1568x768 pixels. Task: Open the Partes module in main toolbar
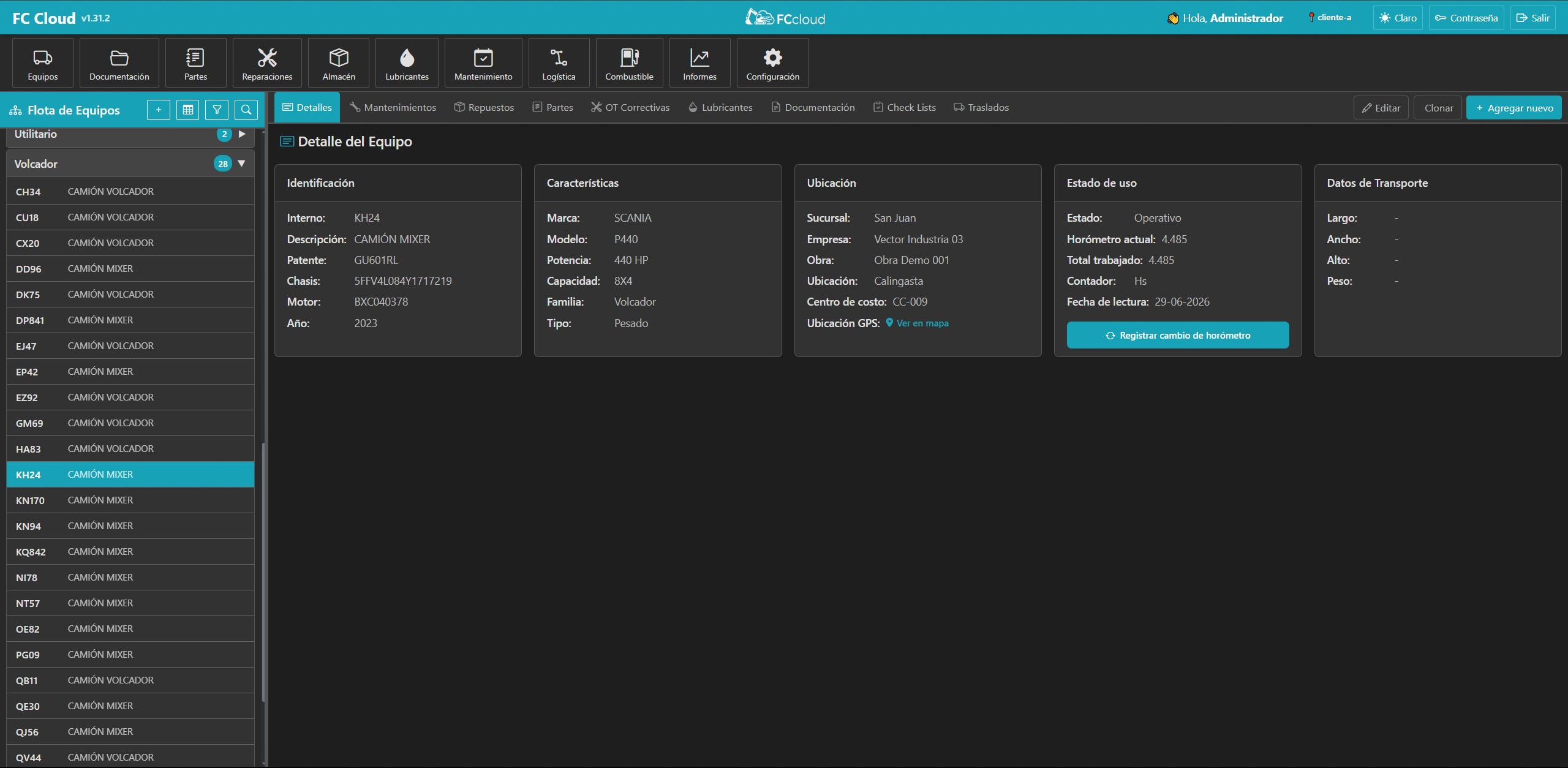(195, 64)
